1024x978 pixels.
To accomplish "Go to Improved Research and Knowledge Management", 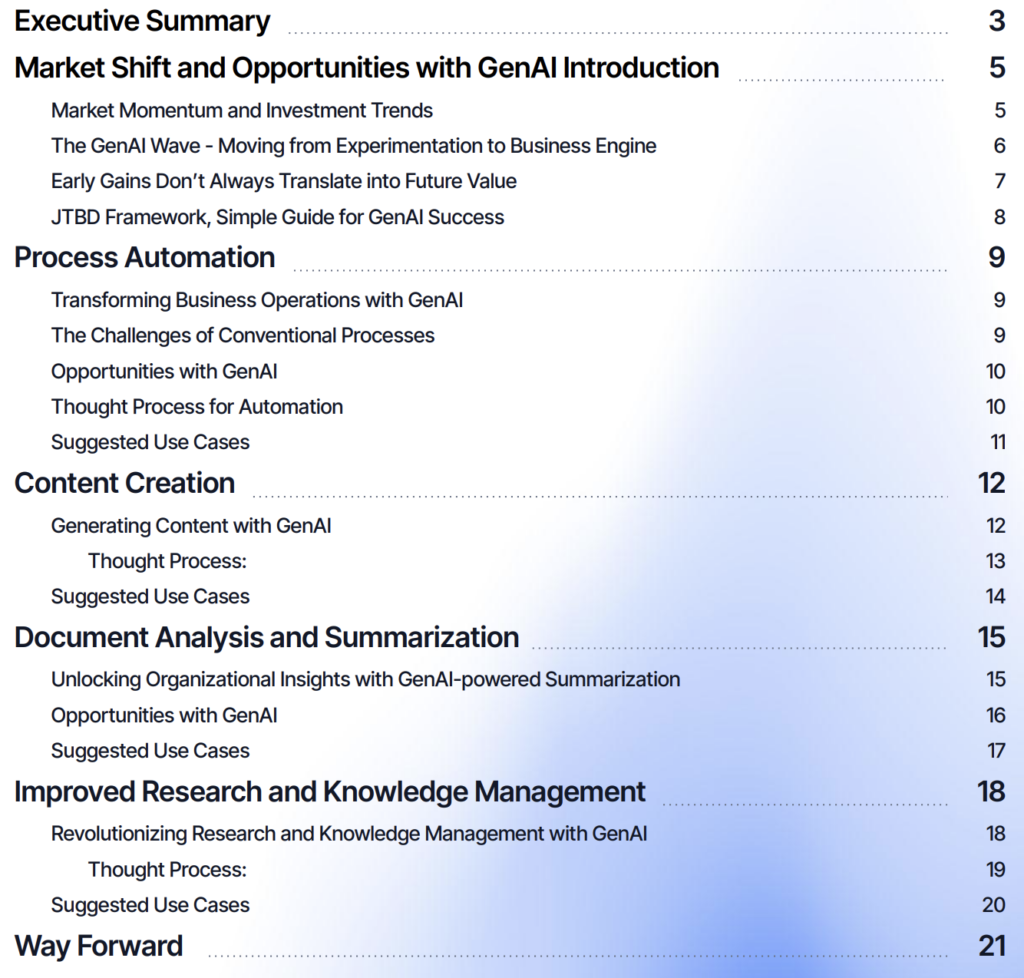I will (330, 792).
